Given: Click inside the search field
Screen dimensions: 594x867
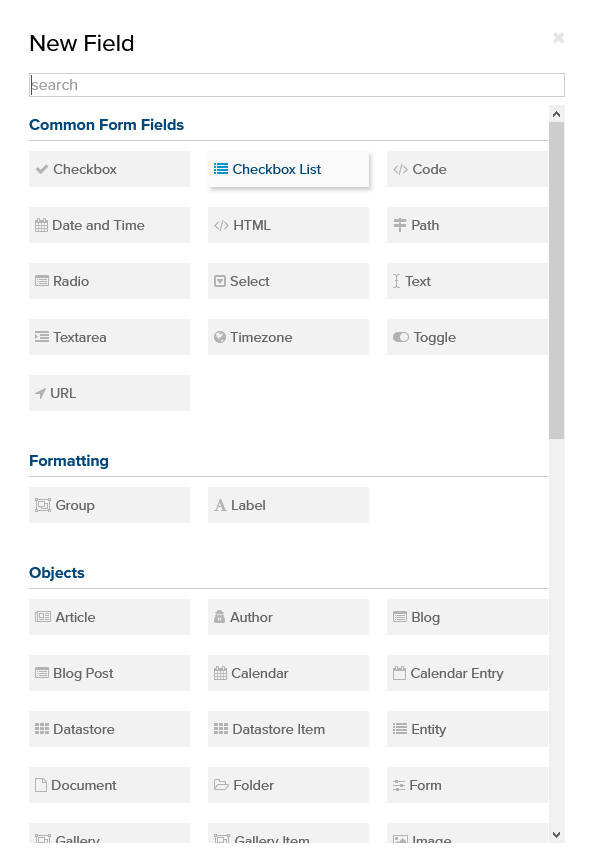Looking at the screenshot, I should [x=297, y=85].
